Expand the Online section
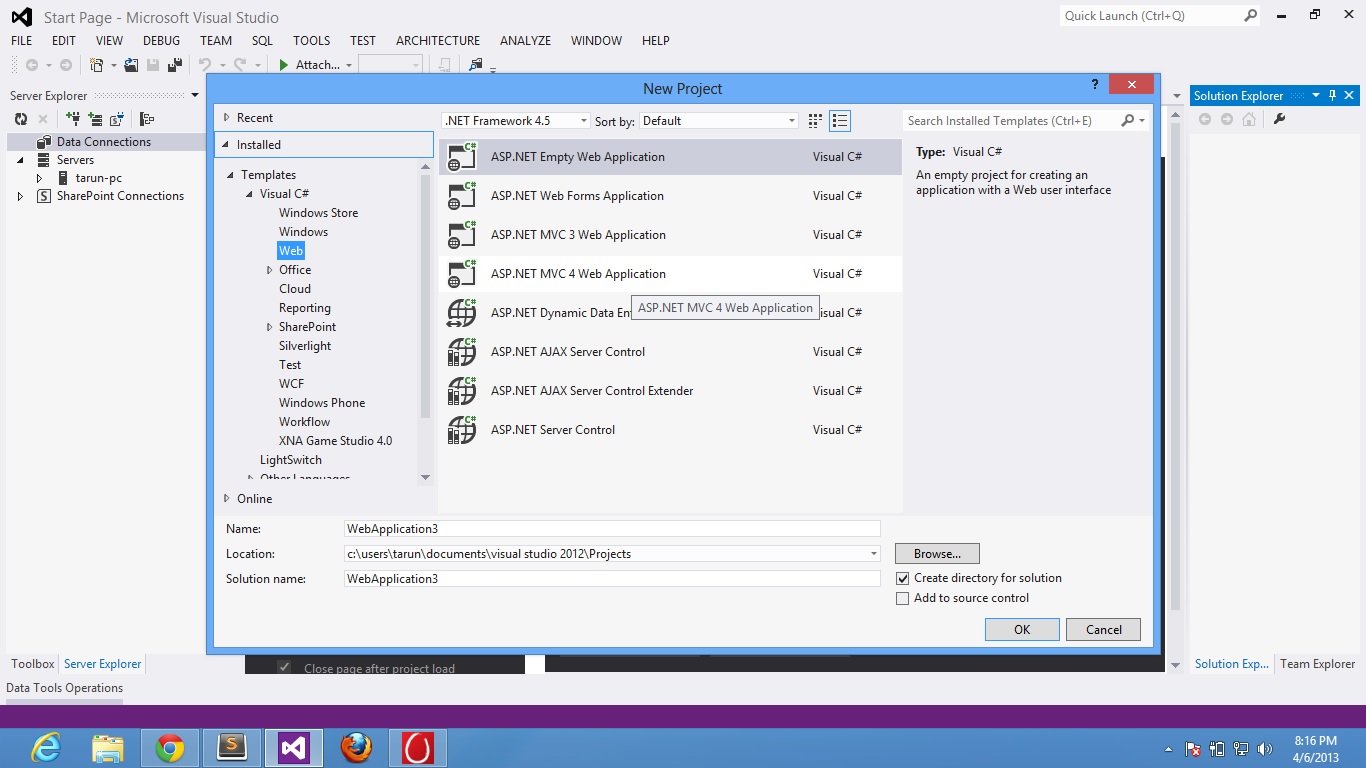1366x768 pixels. point(227,499)
